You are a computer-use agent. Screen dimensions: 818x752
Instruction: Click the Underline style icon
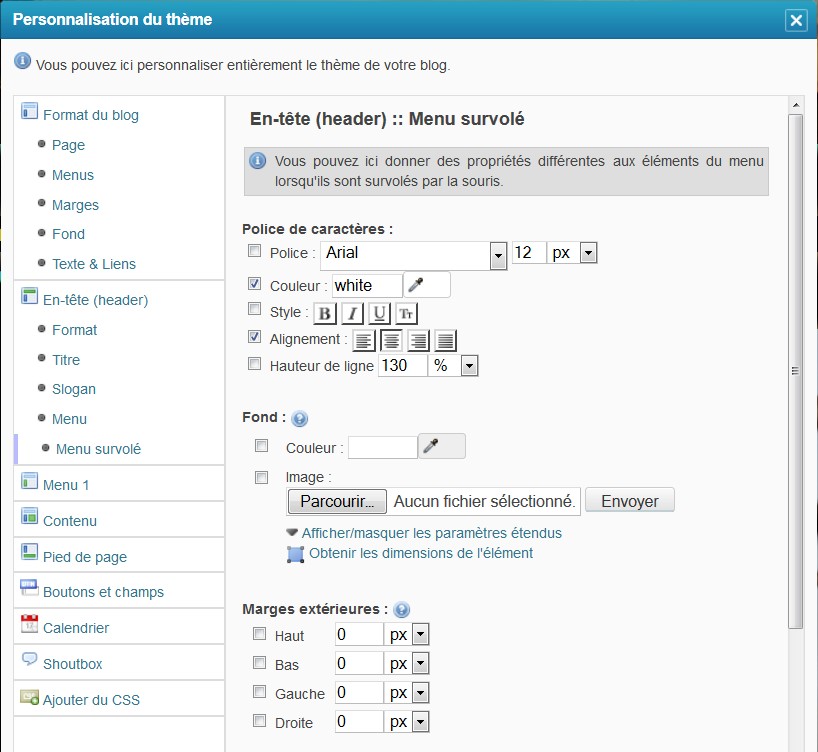(379, 313)
